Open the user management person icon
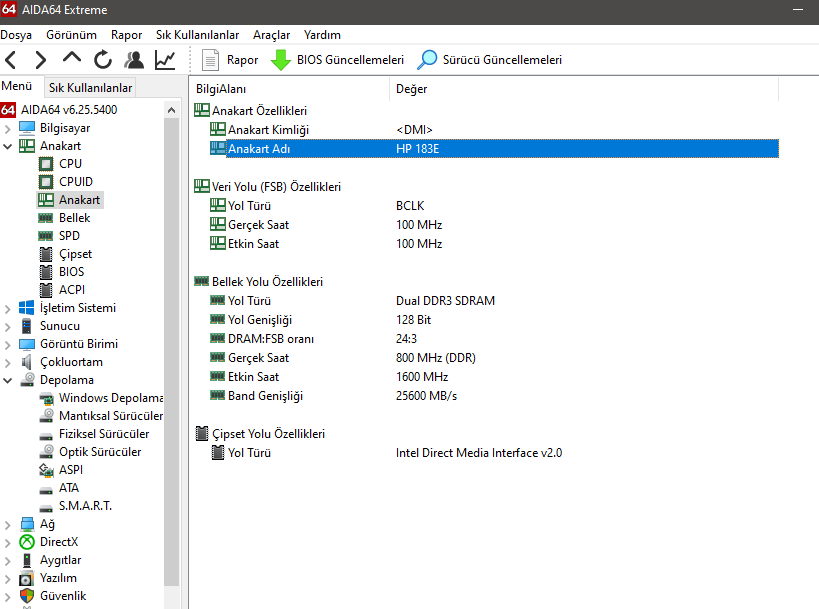819x609 pixels. [134, 60]
